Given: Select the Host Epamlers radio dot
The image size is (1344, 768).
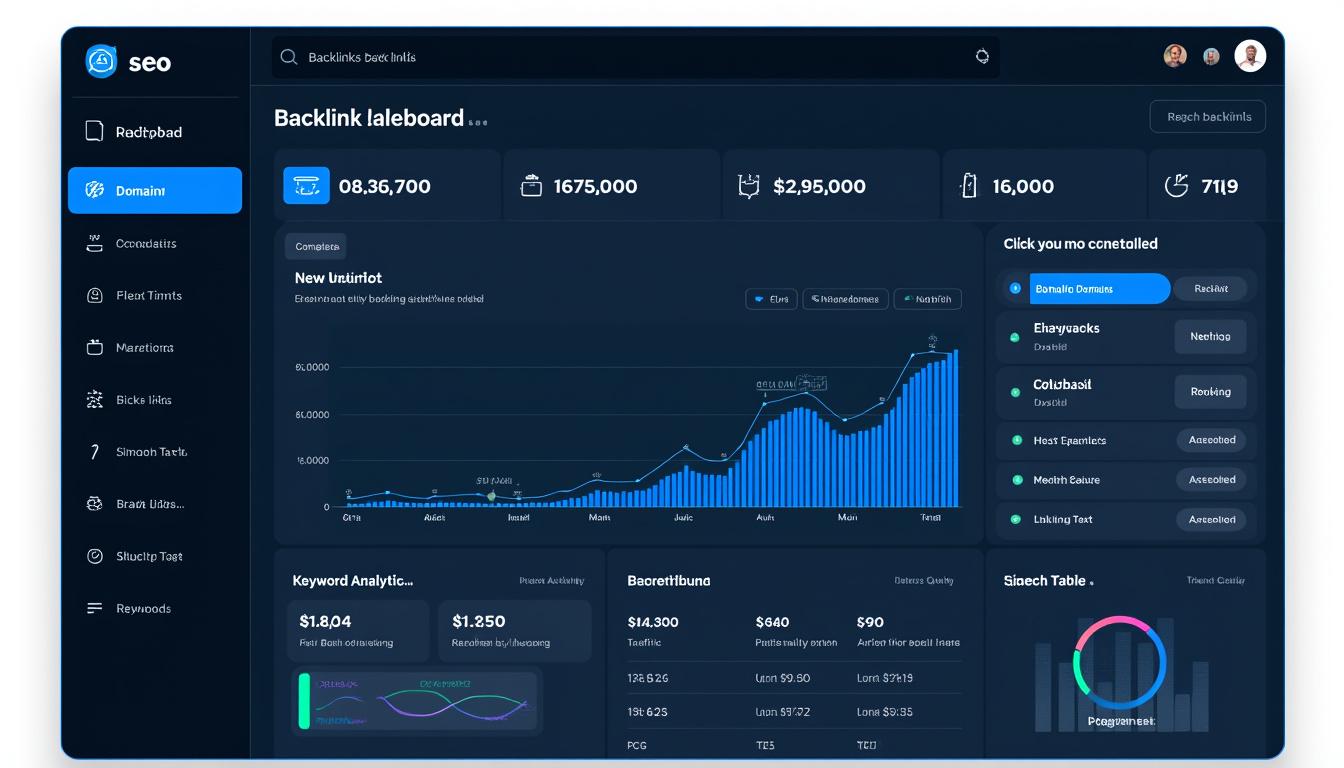Looking at the screenshot, I should pyautogui.click(x=1017, y=440).
